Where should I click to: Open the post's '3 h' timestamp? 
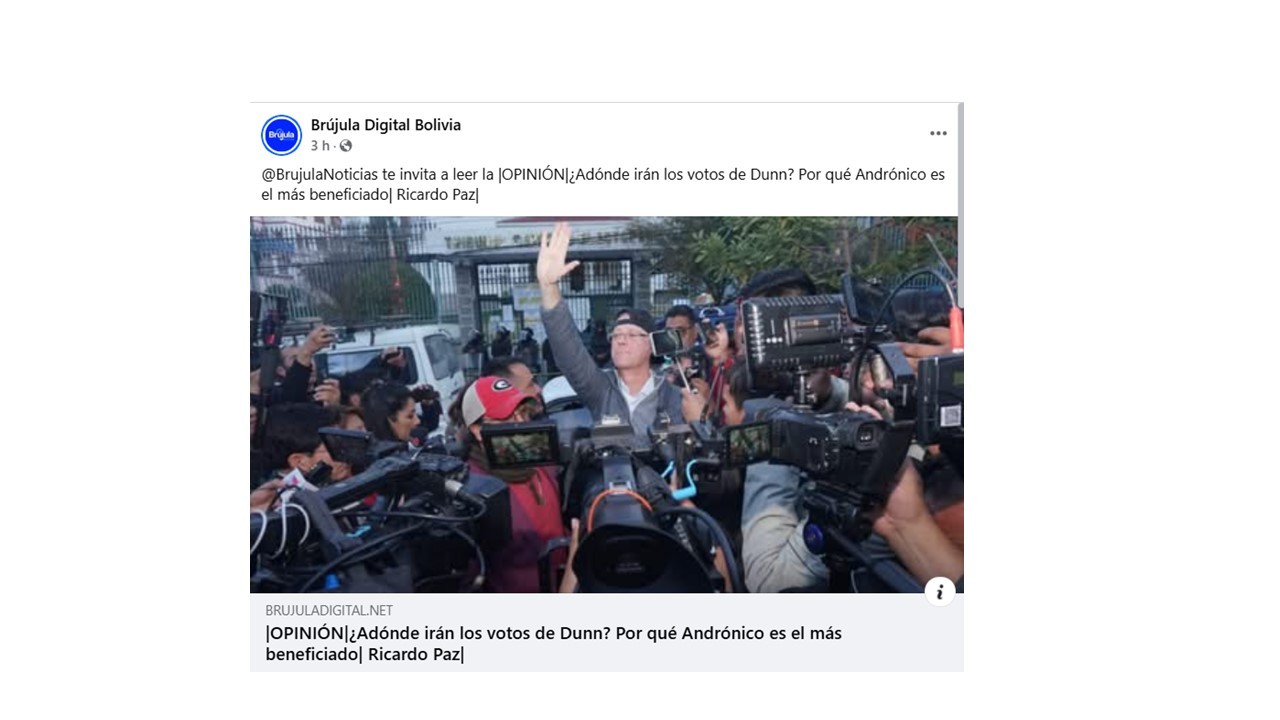tap(320, 146)
